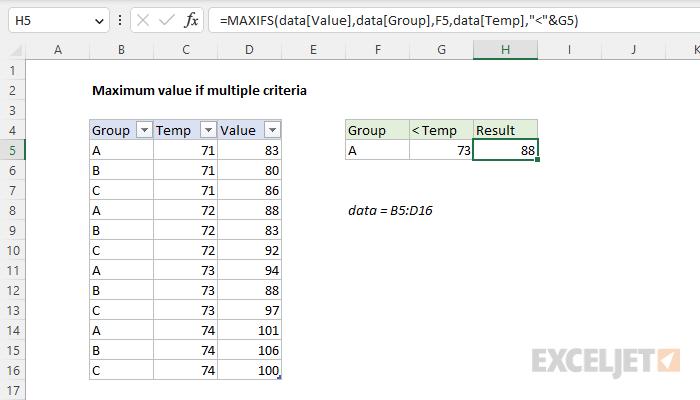Viewport: 700px width, 400px height.
Task: Select row 8 header
Action: coord(12,210)
